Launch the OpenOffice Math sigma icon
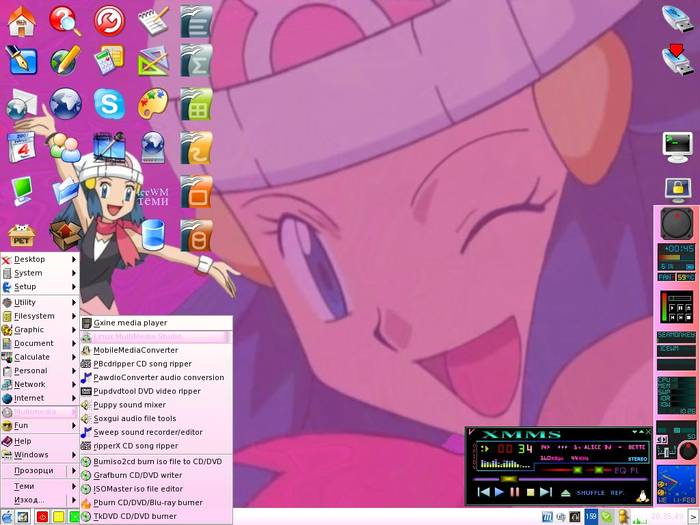This screenshot has height=525, width=700. [196, 60]
